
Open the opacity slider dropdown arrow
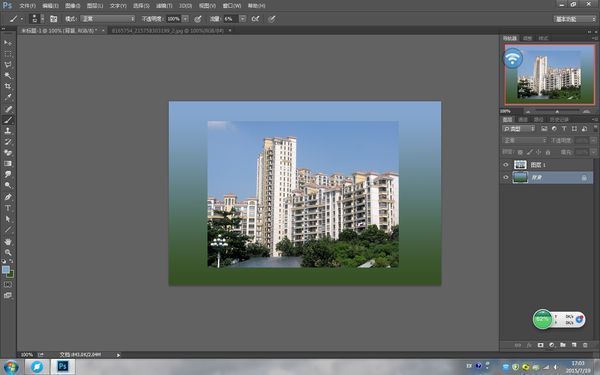click(185, 19)
